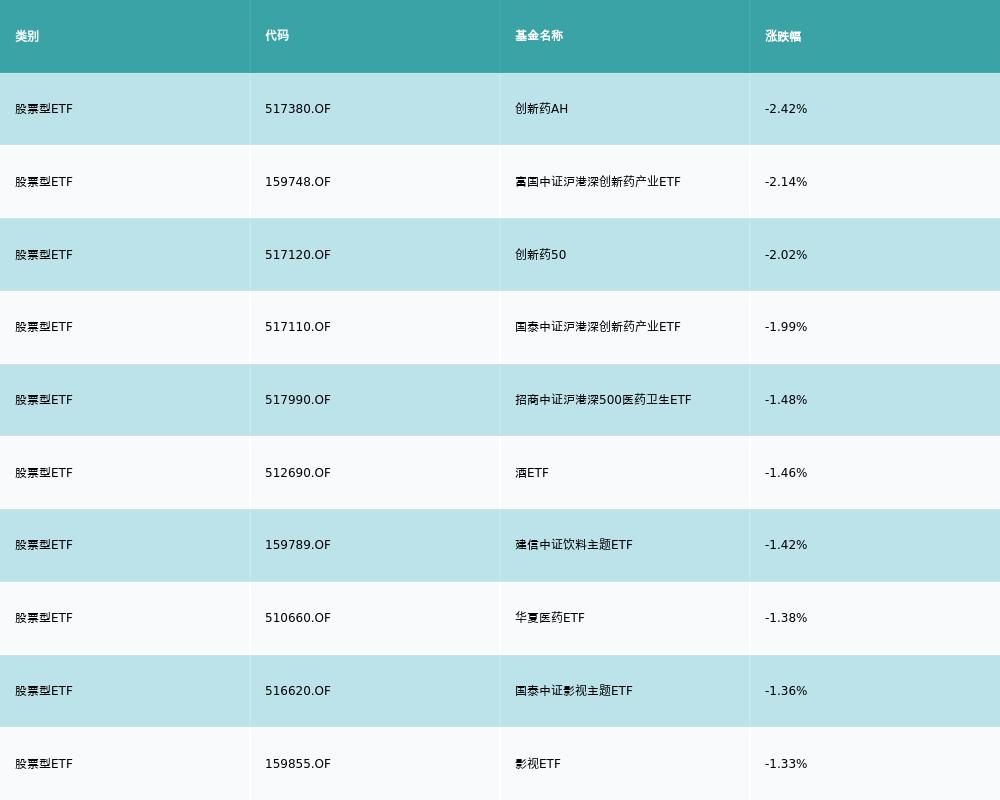The width and height of the screenshot is (1000, 800).
Task: Click 股票型ETF in the 517380.OF row
Action: coord(44,108)
